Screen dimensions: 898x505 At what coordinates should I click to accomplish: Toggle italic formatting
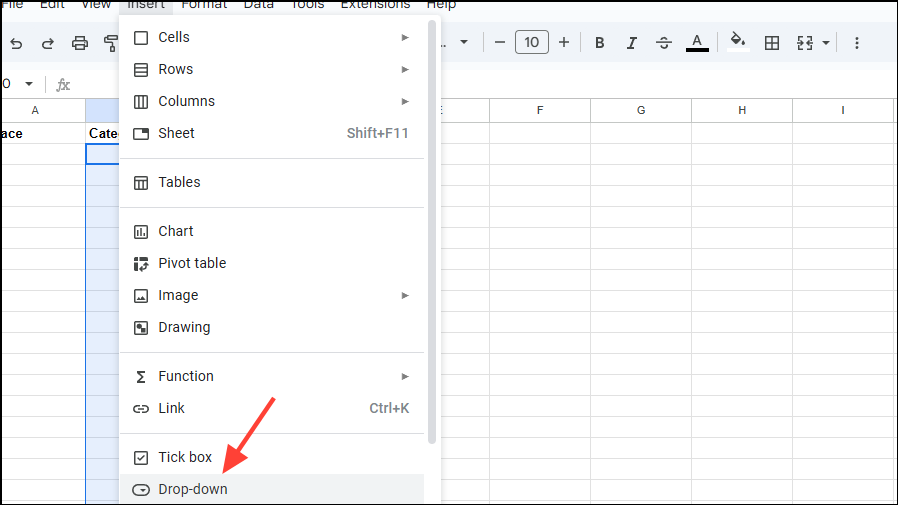[x=632, y=43]
